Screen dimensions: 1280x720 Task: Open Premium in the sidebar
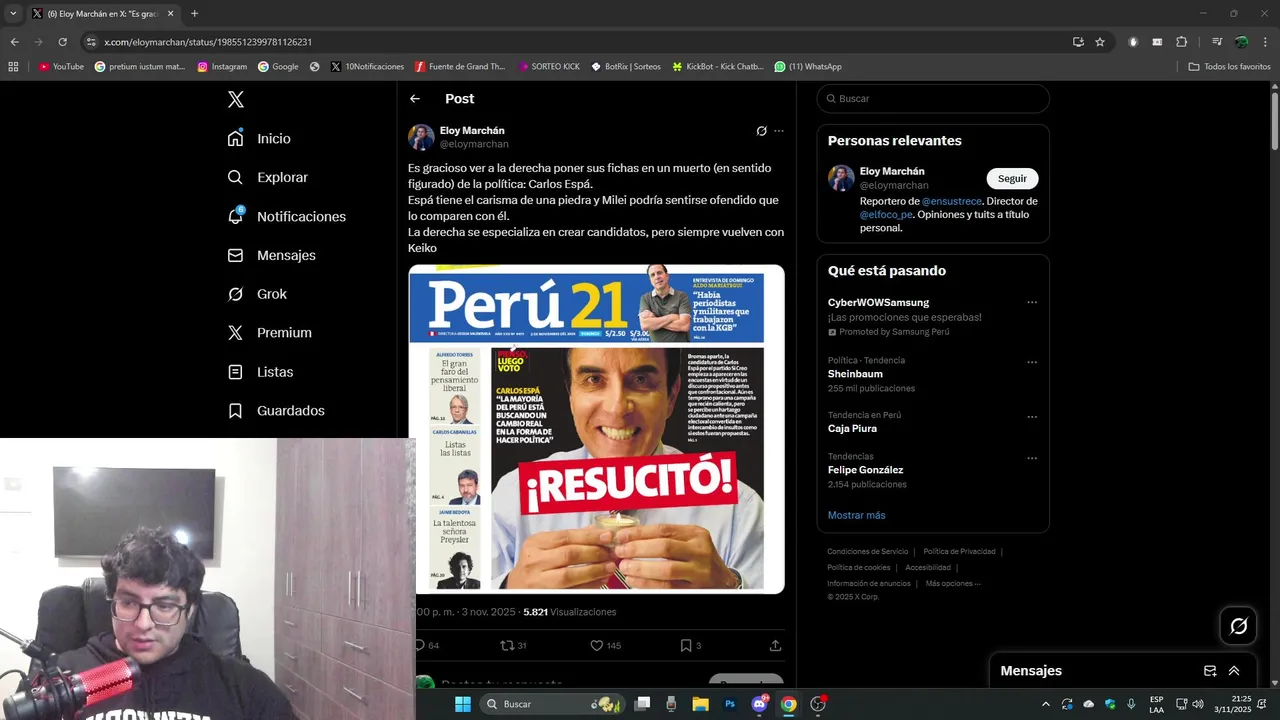[x=269, y=332]
